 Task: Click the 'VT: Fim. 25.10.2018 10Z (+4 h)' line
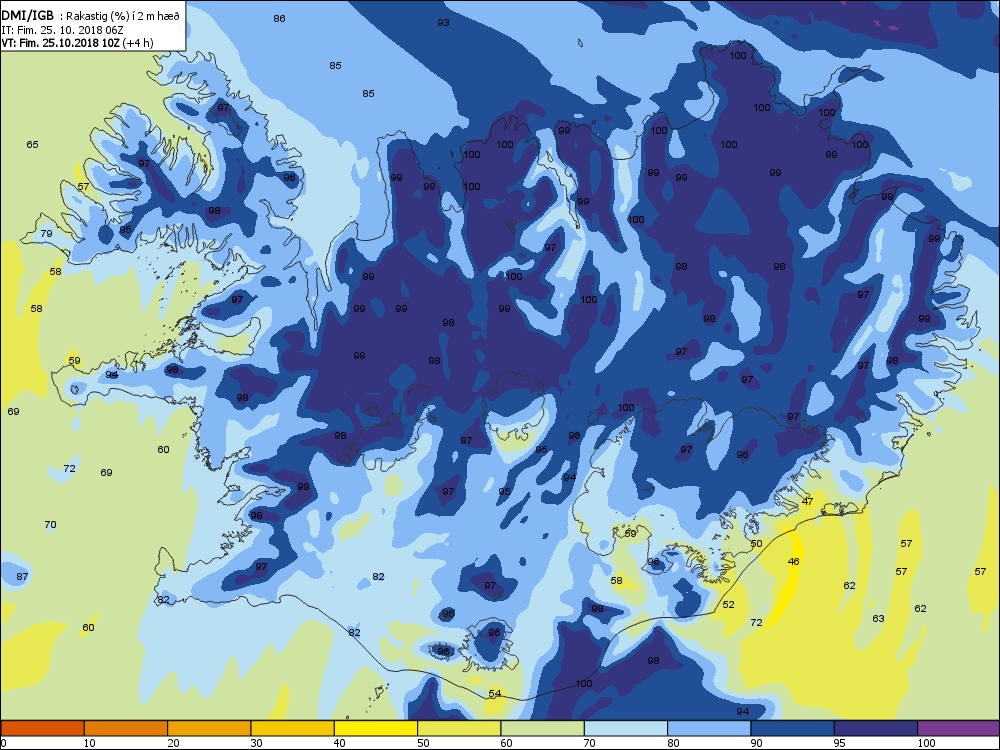click(77, 43)
